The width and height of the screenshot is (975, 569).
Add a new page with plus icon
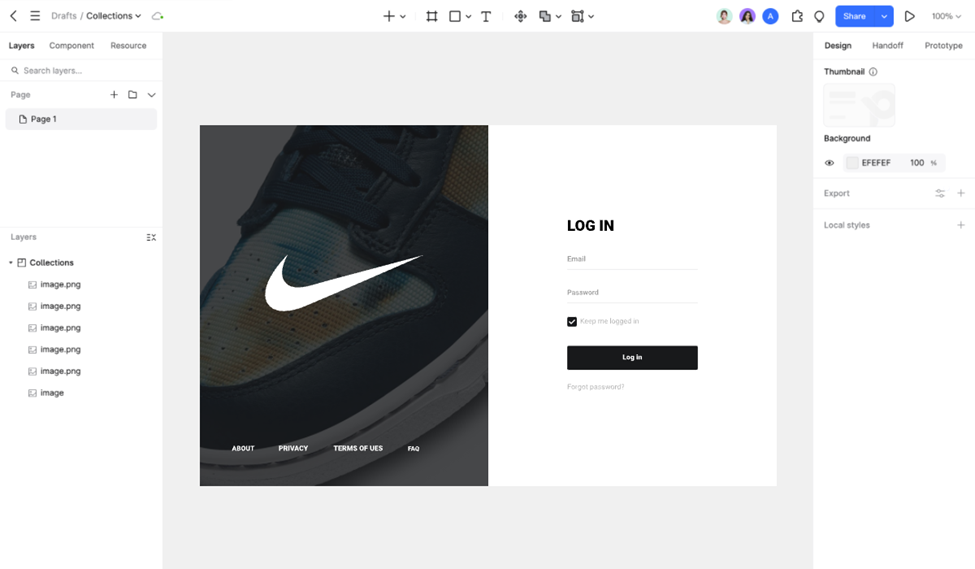114,95
